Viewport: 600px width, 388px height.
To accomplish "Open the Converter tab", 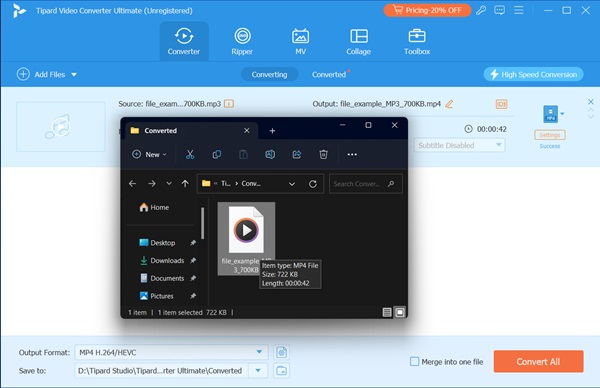I will point(184,41).
